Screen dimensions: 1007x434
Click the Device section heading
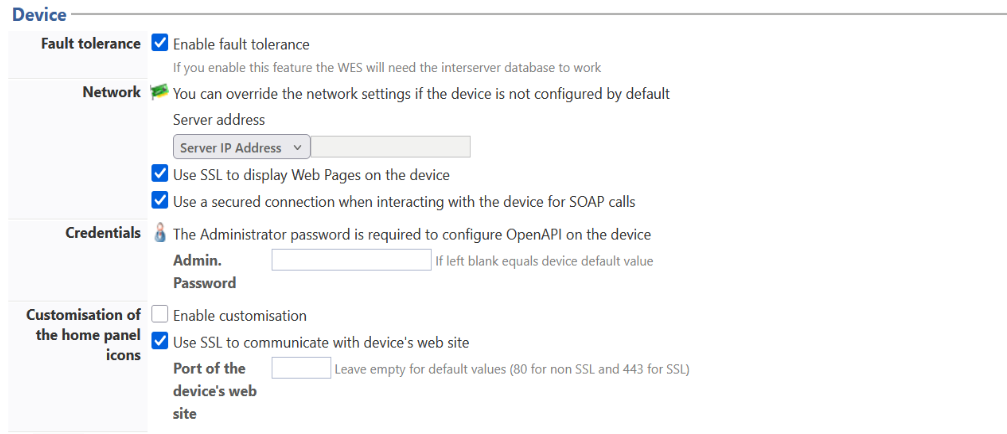coord(39,15)
